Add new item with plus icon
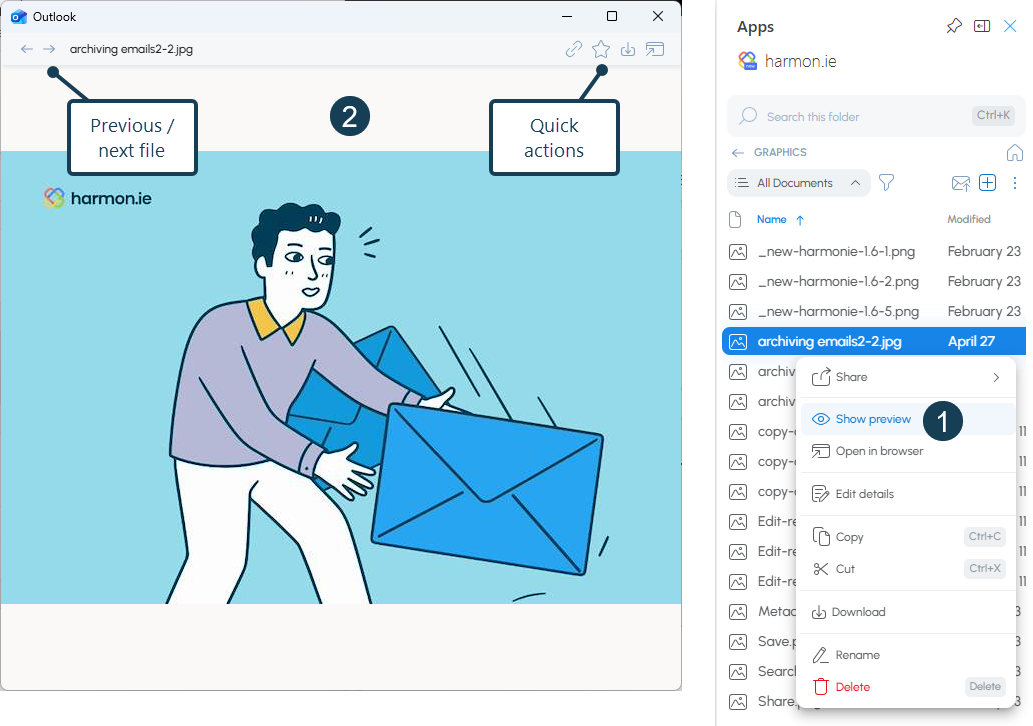Viewport: 1033px width, 726px height. pos(988,182)
